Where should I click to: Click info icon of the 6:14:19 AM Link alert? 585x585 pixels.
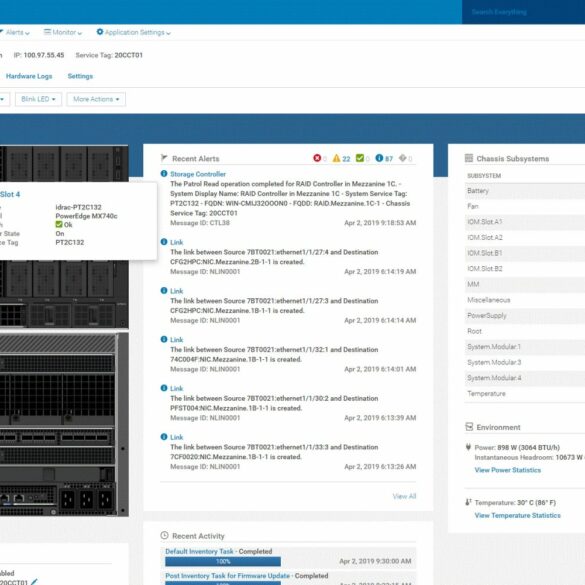click(164, 242)
